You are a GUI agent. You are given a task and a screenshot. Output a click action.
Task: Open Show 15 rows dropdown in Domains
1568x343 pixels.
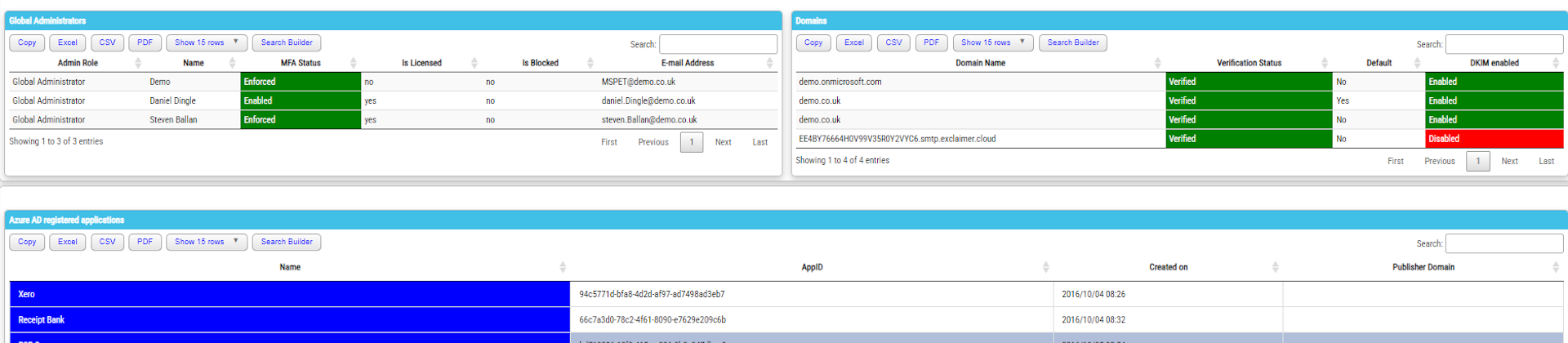[x=992, y=42]
